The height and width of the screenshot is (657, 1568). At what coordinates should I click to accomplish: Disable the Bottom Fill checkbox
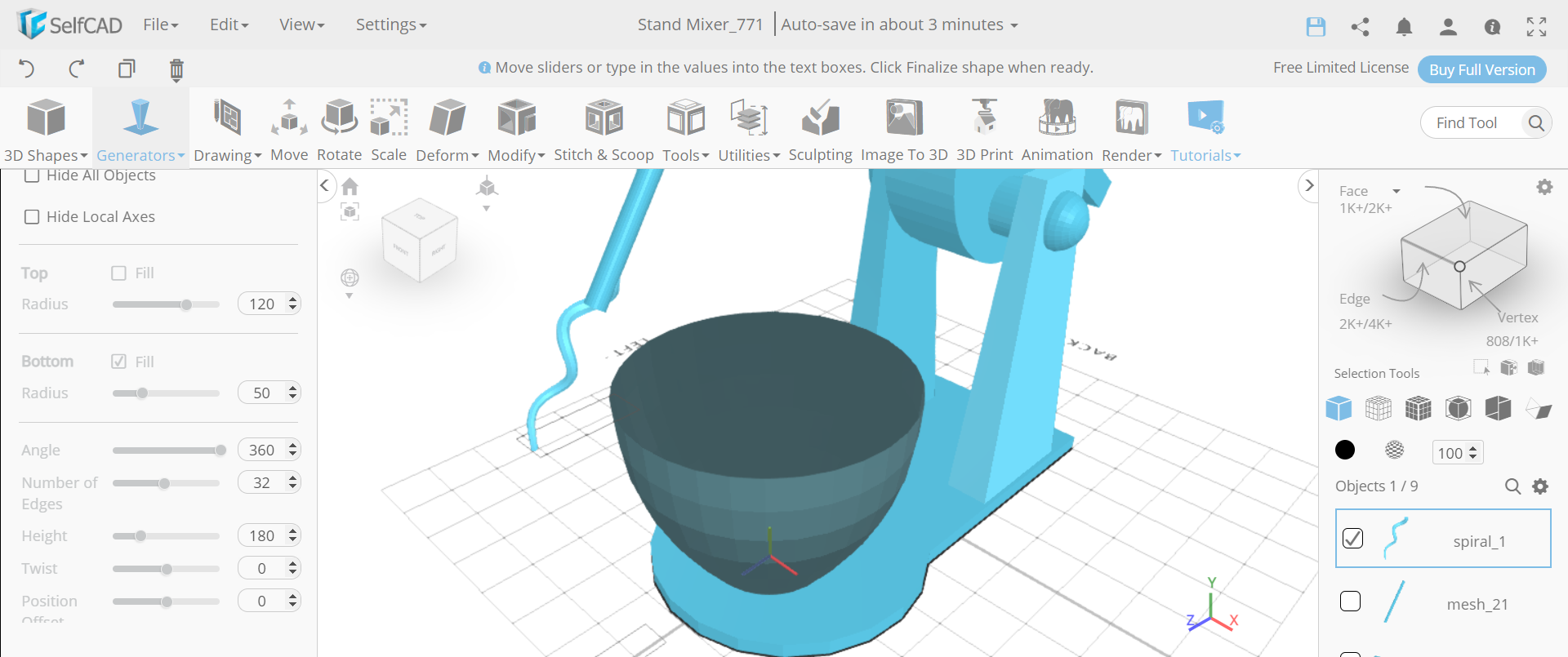(118, 362)
